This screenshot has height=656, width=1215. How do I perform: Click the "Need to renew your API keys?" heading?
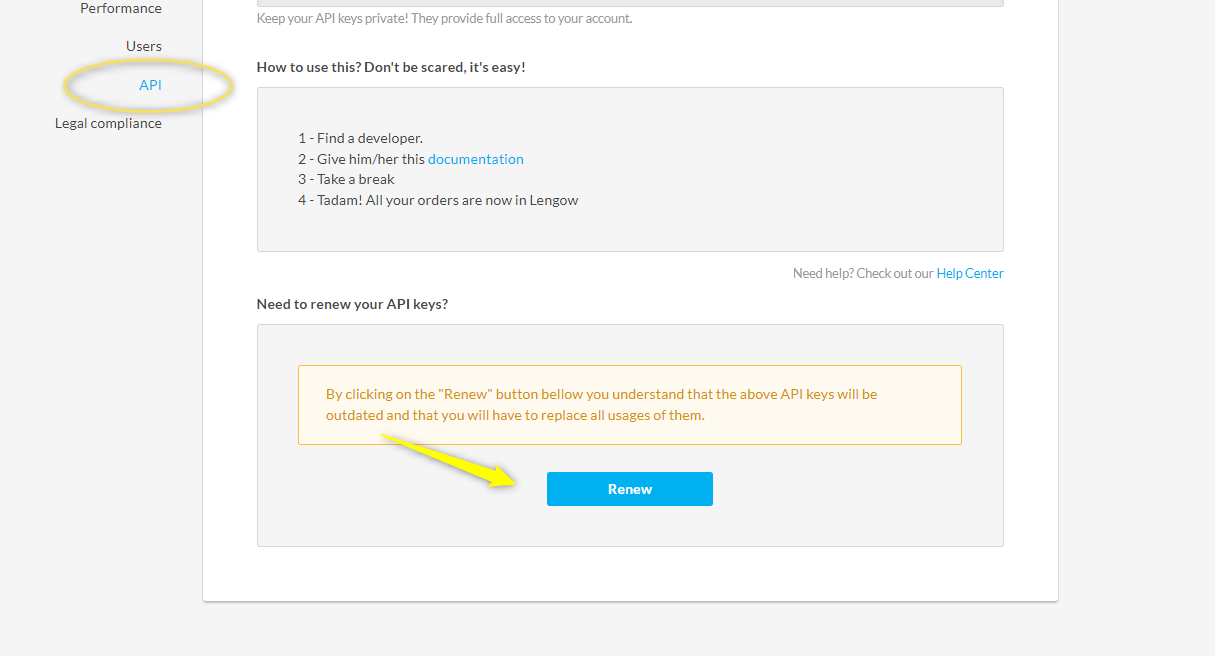[x=352, y=304]
